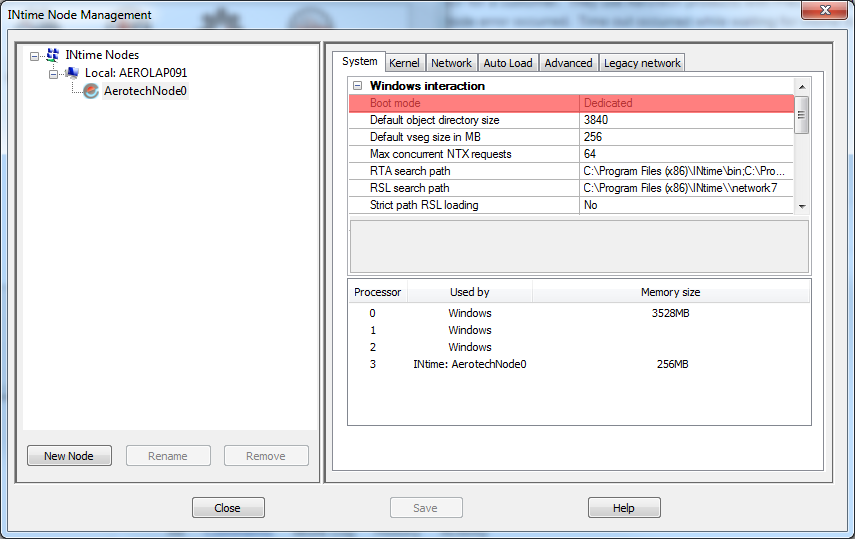Select the AerotechNode0 tree item
855x539 pixels.
[145, 91]
